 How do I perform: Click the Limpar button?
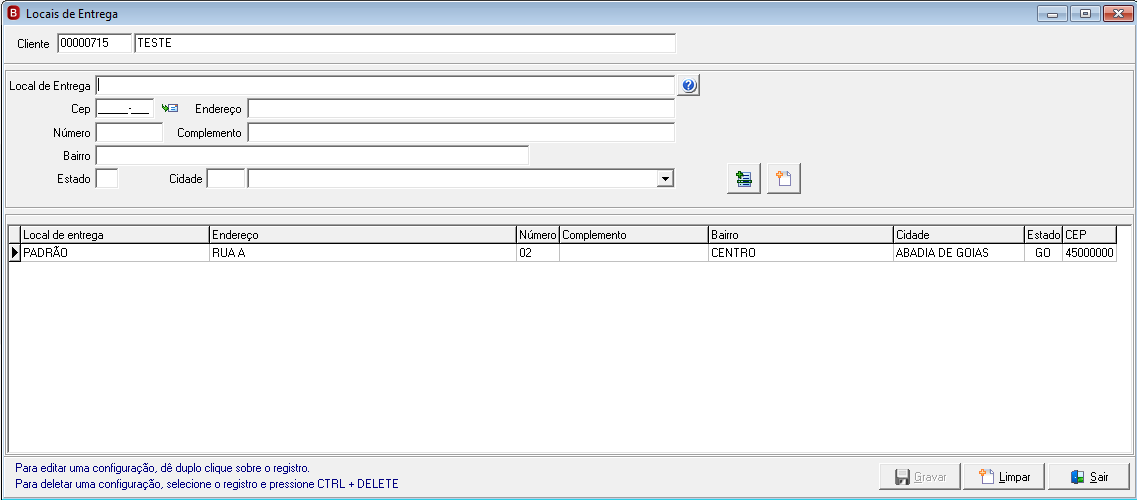1004,477
